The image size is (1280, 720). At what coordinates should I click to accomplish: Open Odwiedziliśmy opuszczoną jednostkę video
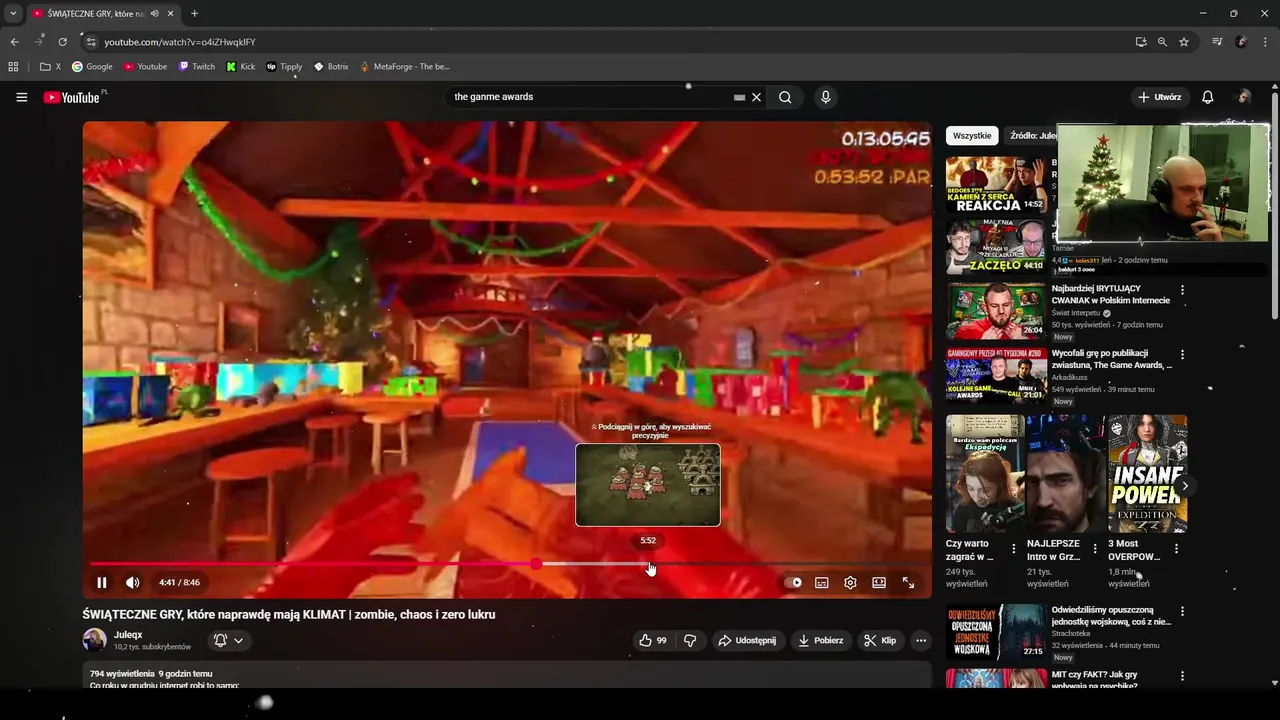point(996,631)
